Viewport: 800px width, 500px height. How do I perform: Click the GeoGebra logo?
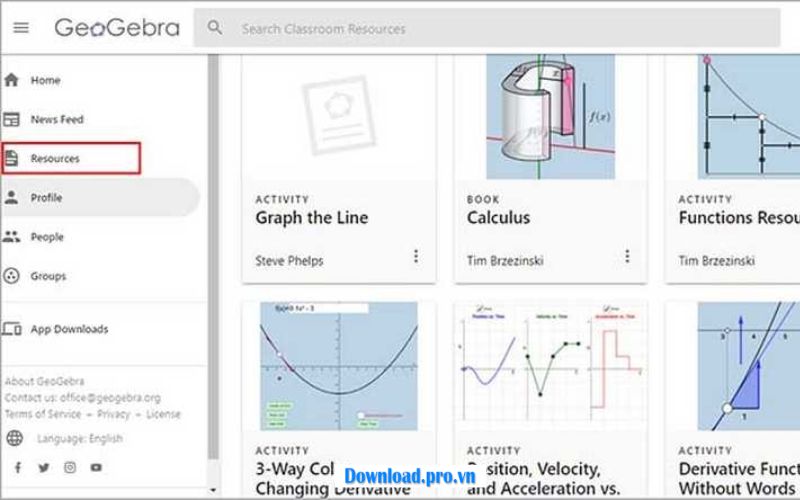point(116,27)
